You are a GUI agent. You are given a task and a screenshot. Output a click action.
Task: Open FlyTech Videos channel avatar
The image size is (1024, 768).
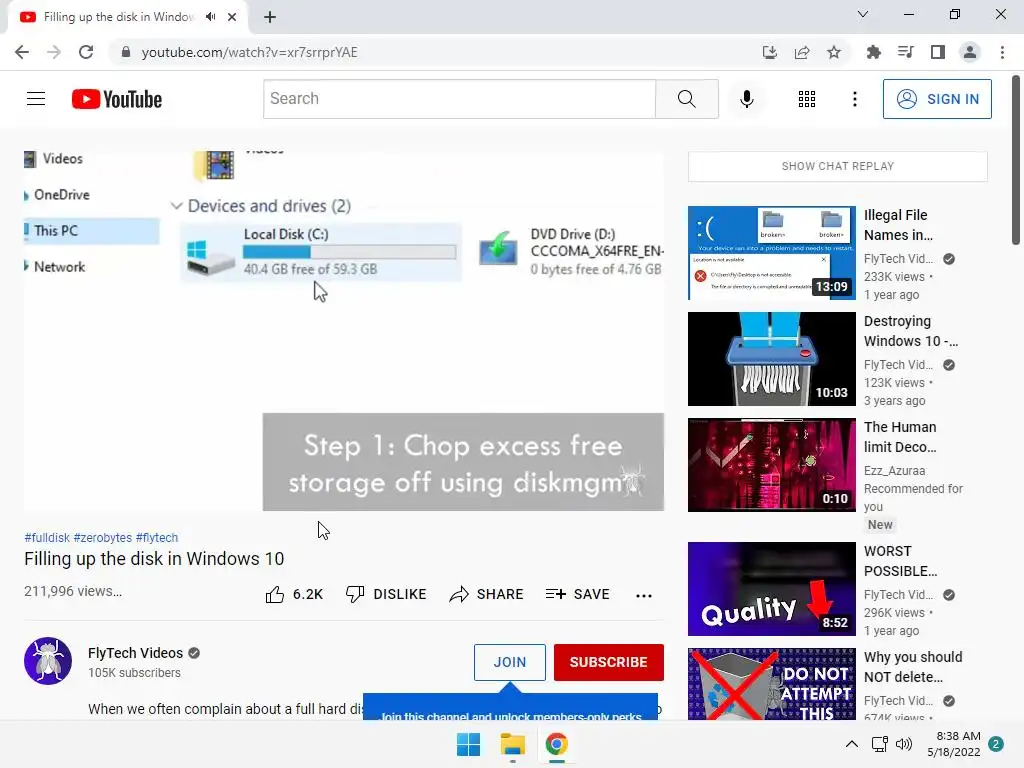coord(48,660)
